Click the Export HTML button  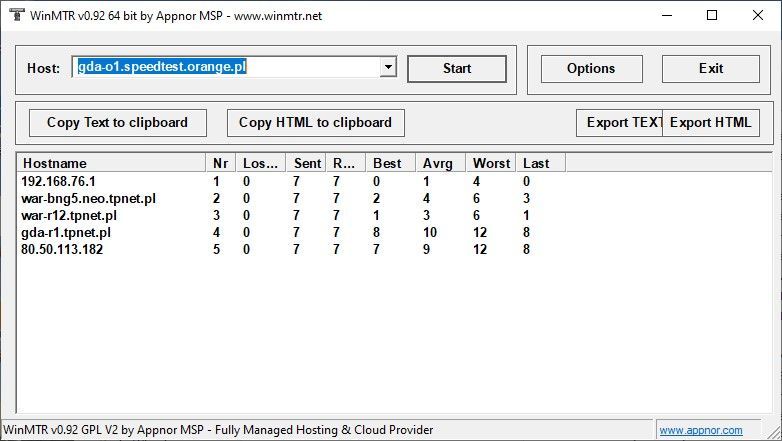click(710, 123)
